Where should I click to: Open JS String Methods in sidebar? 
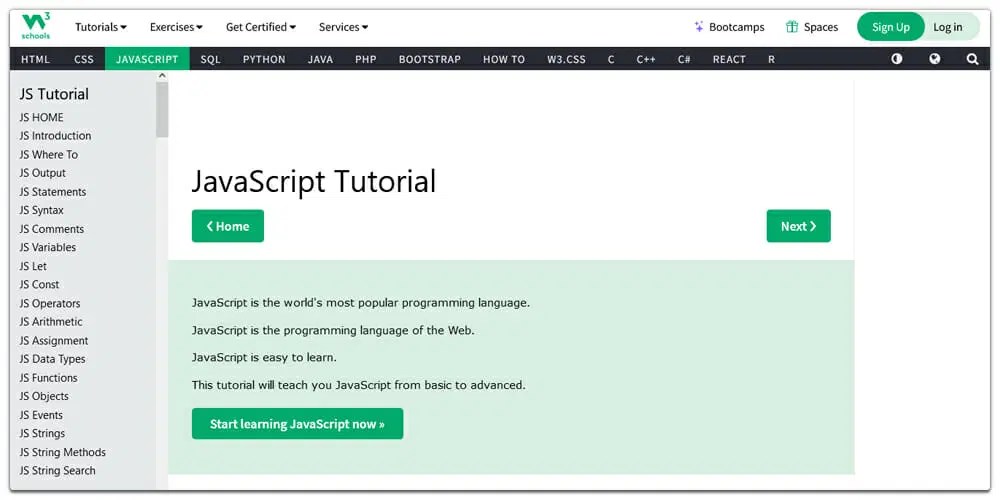point(62,452)
